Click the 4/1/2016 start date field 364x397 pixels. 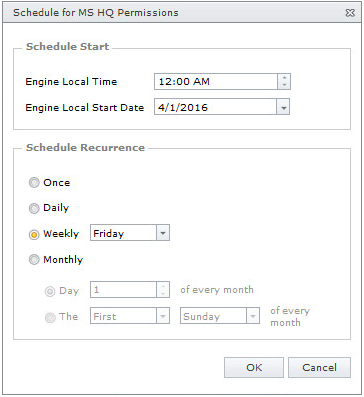pos(216,107)
